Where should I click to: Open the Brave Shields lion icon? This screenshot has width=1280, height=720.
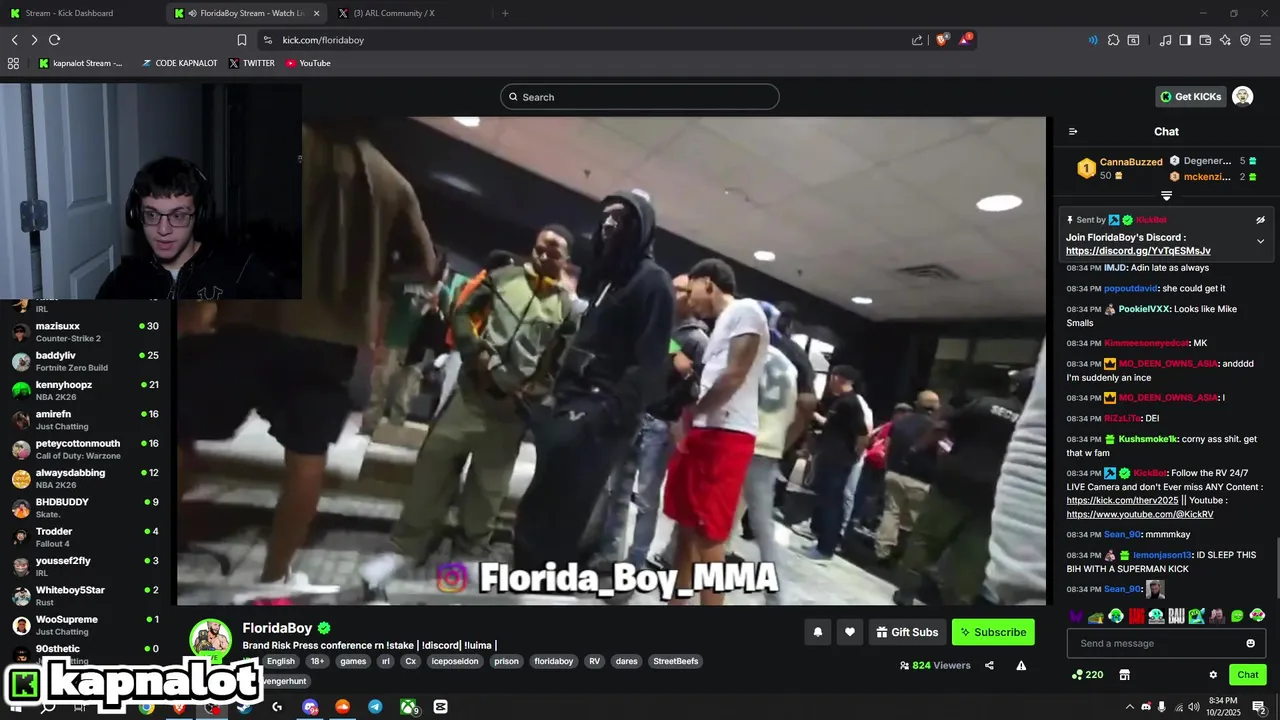coord(942,40)
